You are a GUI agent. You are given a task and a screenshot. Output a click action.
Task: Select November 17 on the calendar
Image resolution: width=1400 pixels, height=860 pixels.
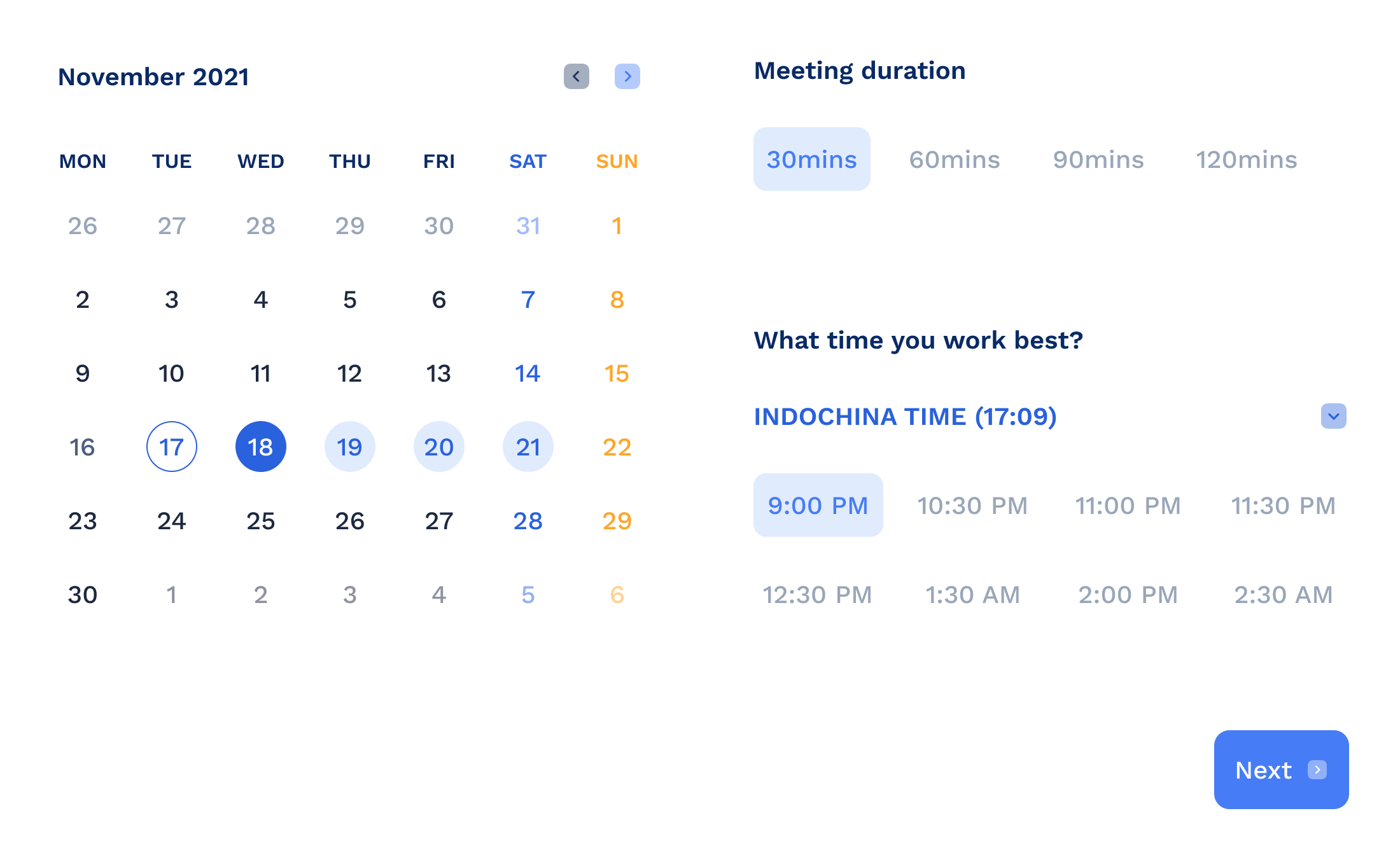pyautogui.click(x=171, y=446)
